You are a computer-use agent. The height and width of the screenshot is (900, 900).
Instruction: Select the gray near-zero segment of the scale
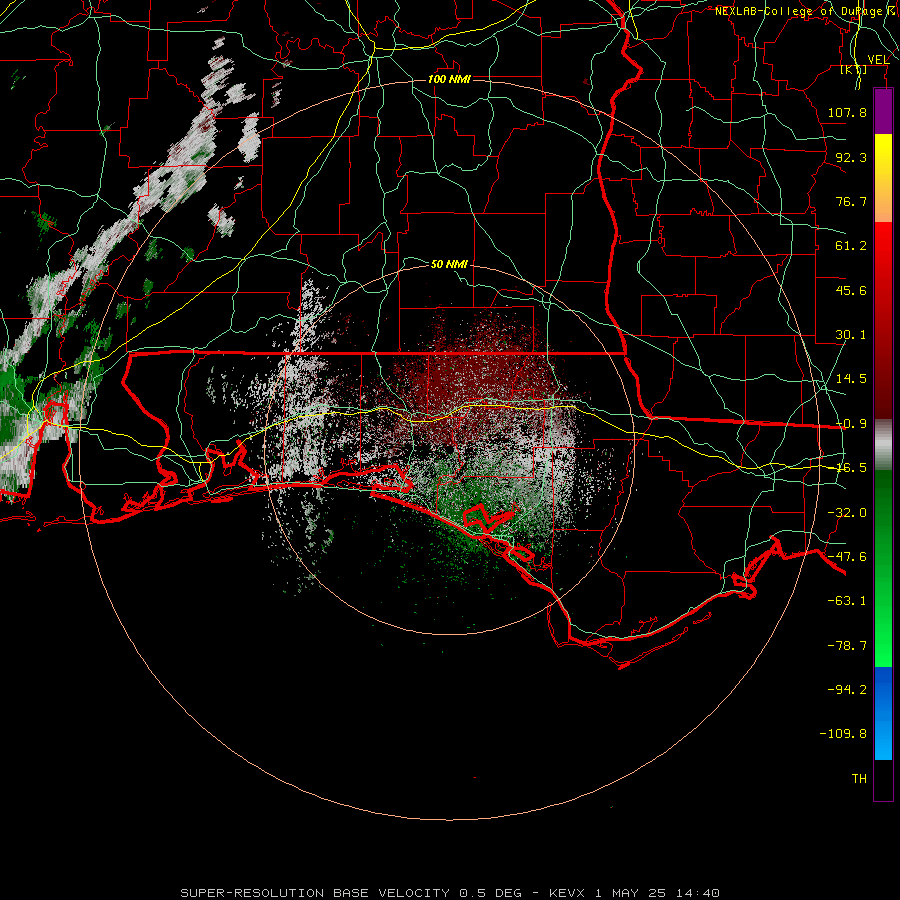click(883, 445)
